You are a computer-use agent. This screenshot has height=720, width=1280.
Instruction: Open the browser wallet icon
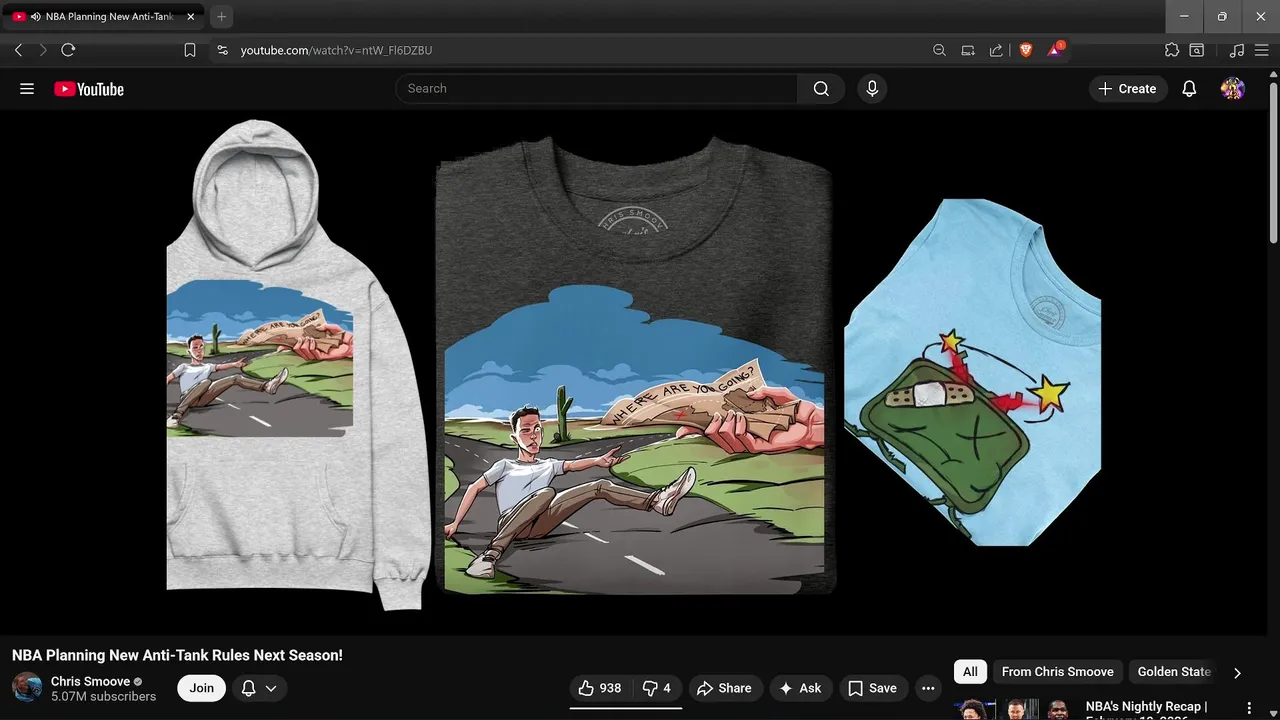click(1197, 50)
